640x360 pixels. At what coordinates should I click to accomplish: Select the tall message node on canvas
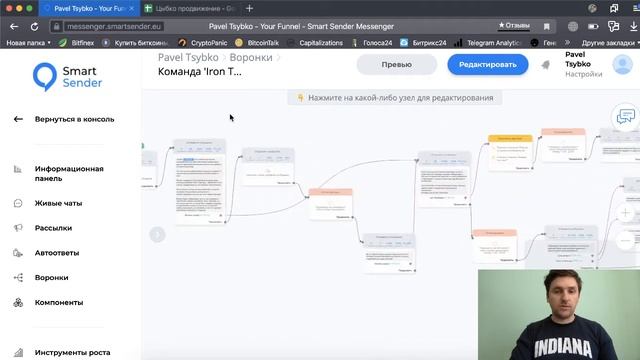(x=200, y=182)
